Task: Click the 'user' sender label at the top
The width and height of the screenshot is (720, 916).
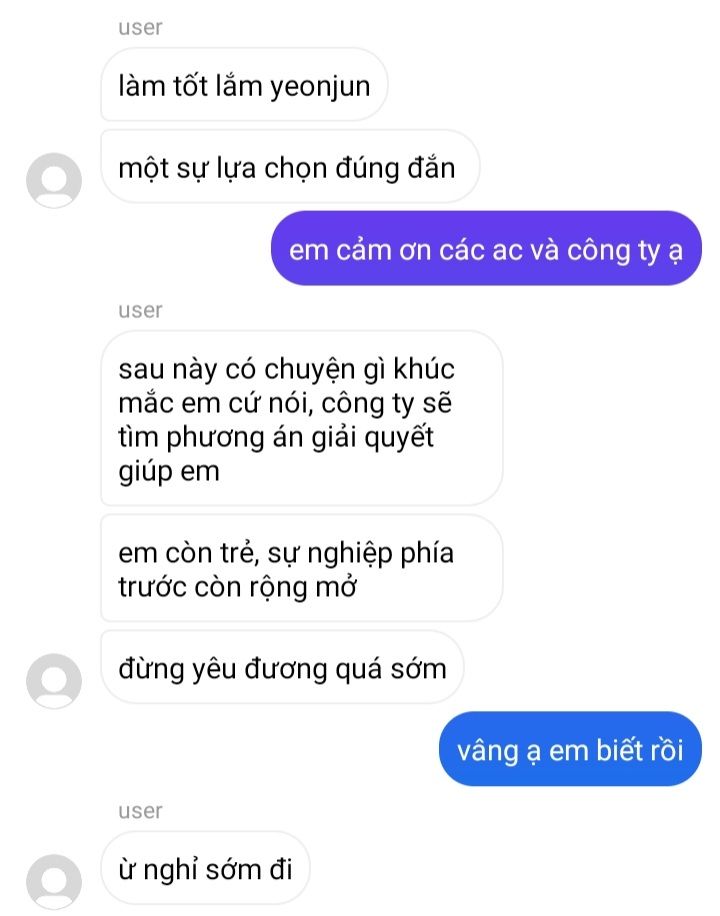Action: coord(140,27)
